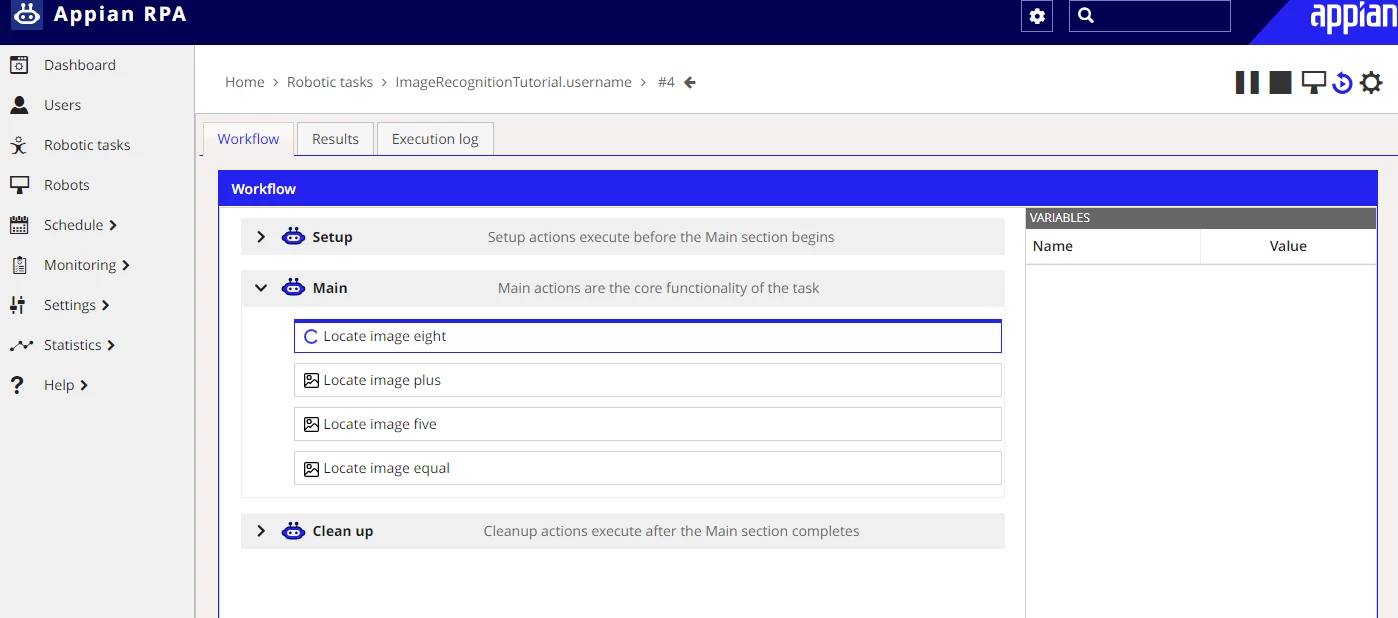The height and width of the screenshot is (618, 1398).
Task: Click the image icon on Locate image plus
Action: pos(311,380)
